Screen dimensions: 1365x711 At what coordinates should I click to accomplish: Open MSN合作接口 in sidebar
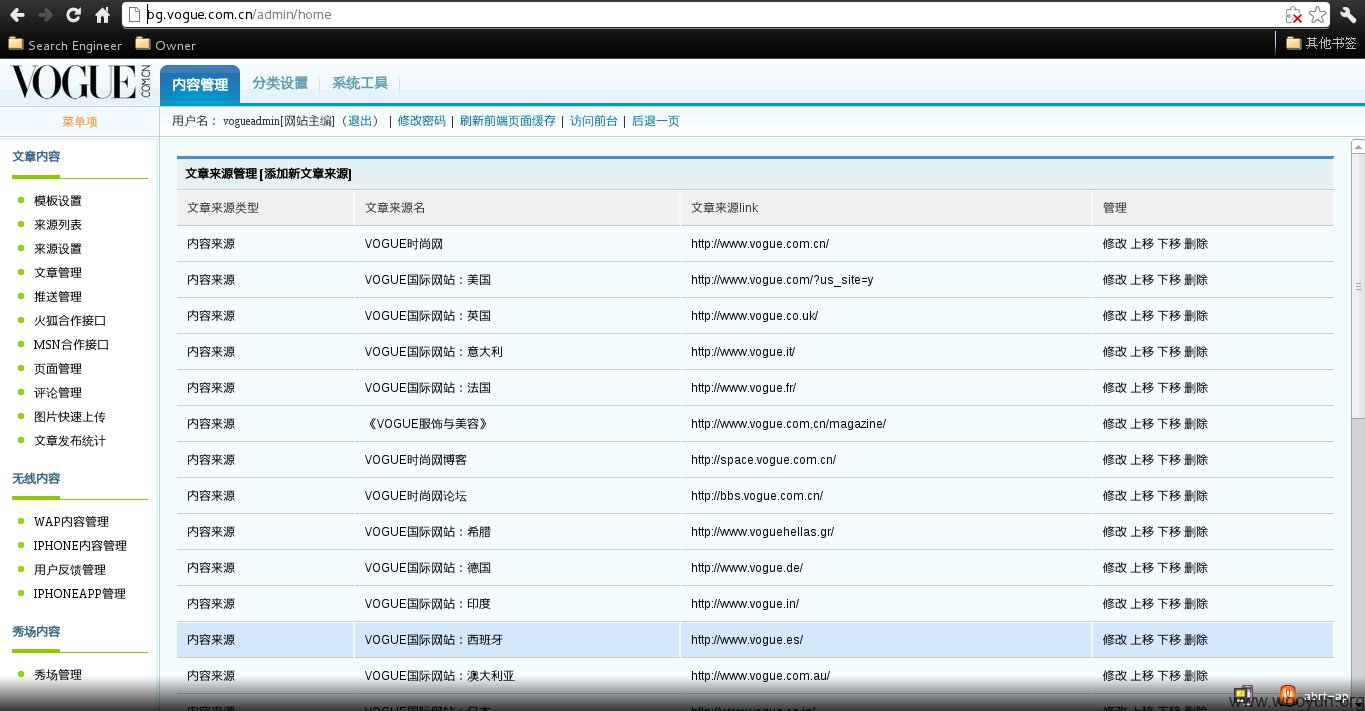pos(71,345)
